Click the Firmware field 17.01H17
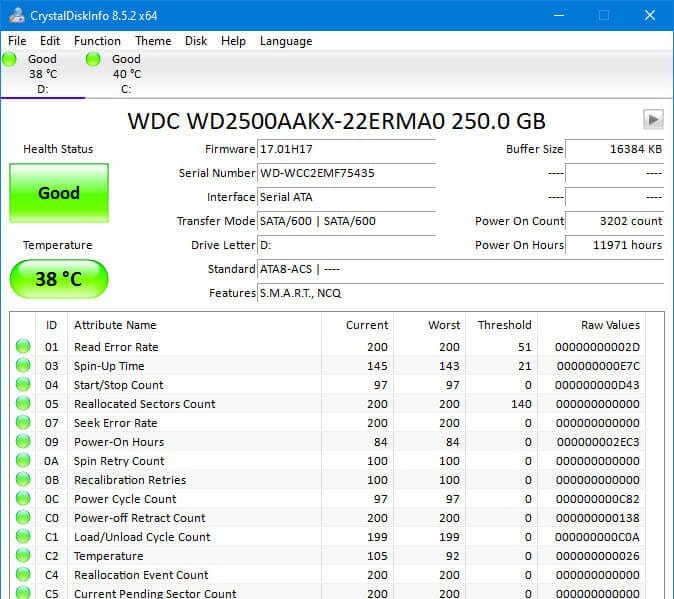Image resolution: width=674 pixels, height=599 pixels. coord(346,150)
